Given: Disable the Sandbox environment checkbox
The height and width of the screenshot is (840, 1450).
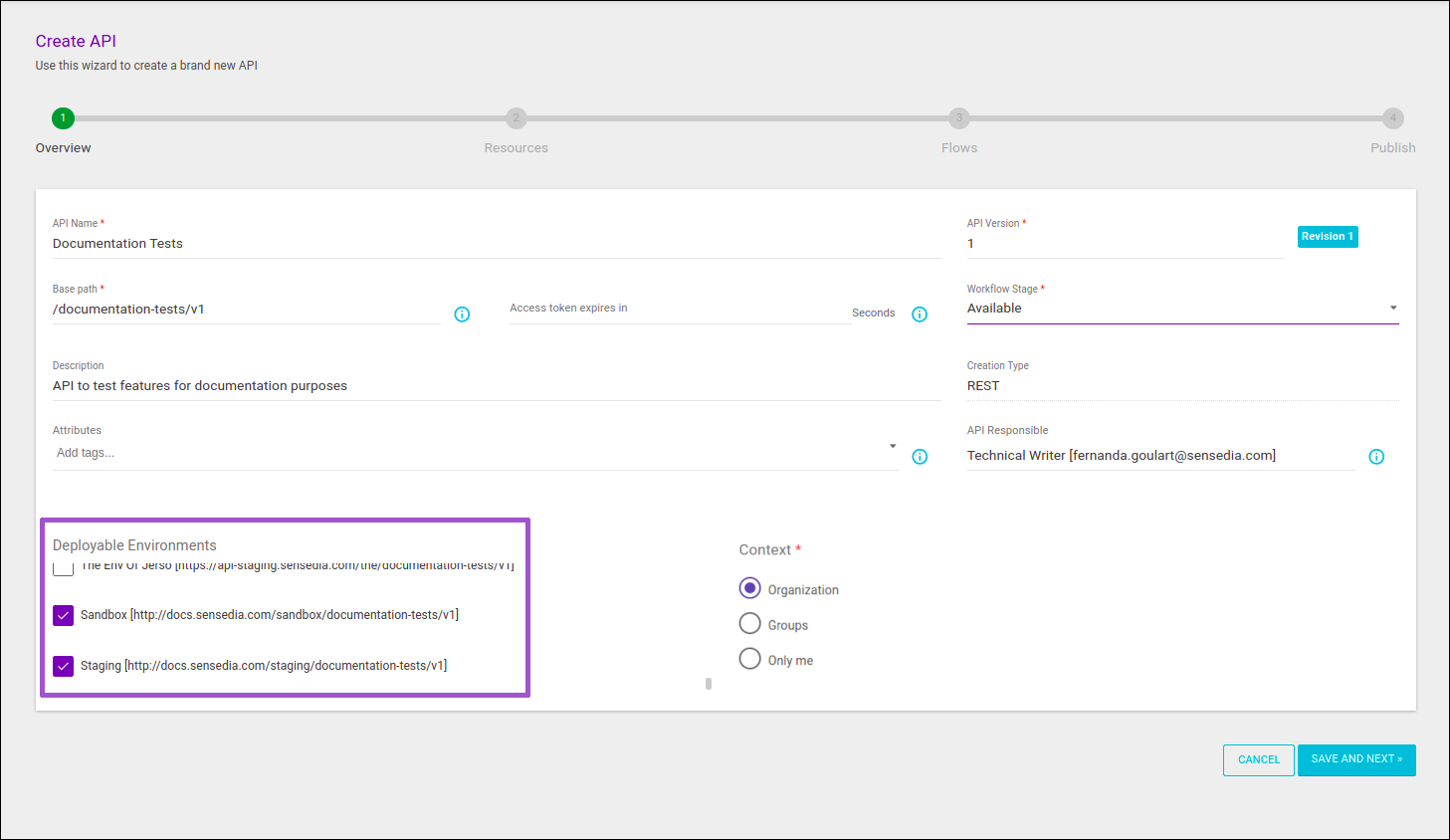Looking at the screenshot, I should (x=63, y=615).
